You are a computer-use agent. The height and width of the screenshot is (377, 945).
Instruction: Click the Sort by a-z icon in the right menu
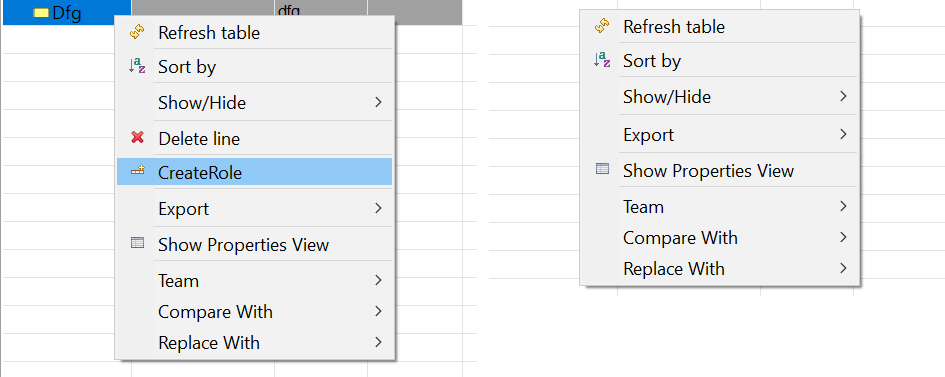pos(602,60)
